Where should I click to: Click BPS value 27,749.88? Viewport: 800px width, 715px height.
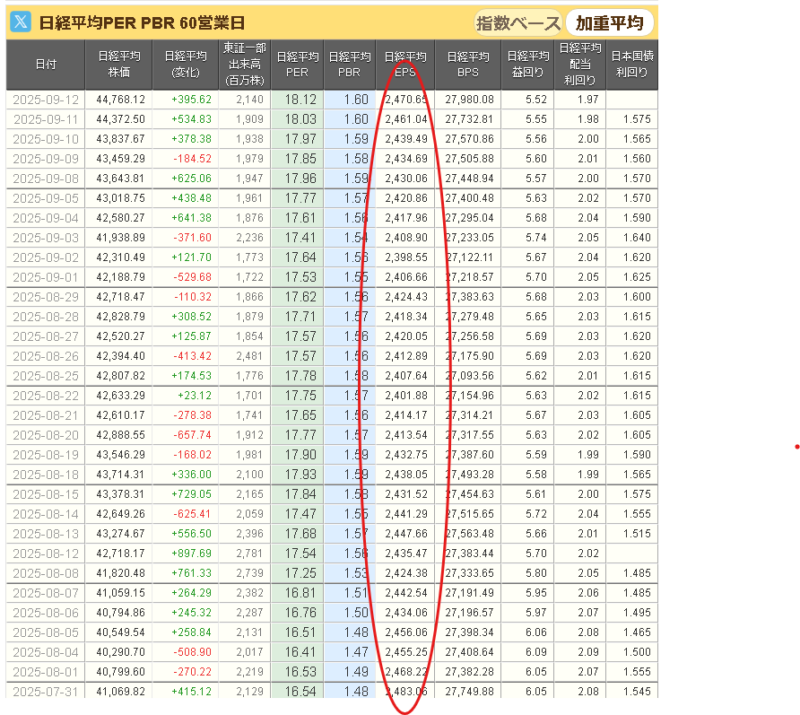(x=469, y=692)
